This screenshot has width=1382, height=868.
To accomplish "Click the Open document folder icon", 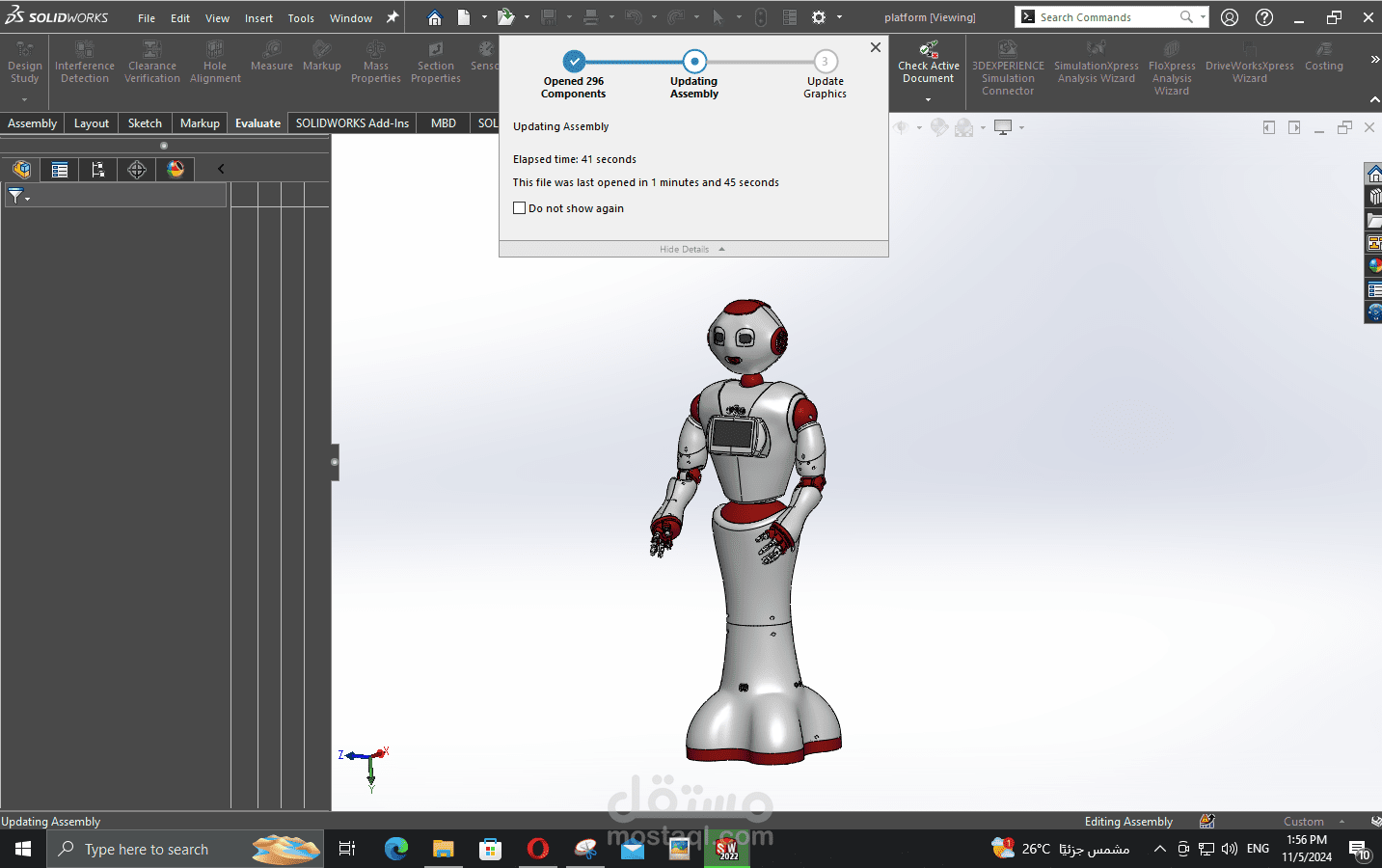I will (505, 17).
